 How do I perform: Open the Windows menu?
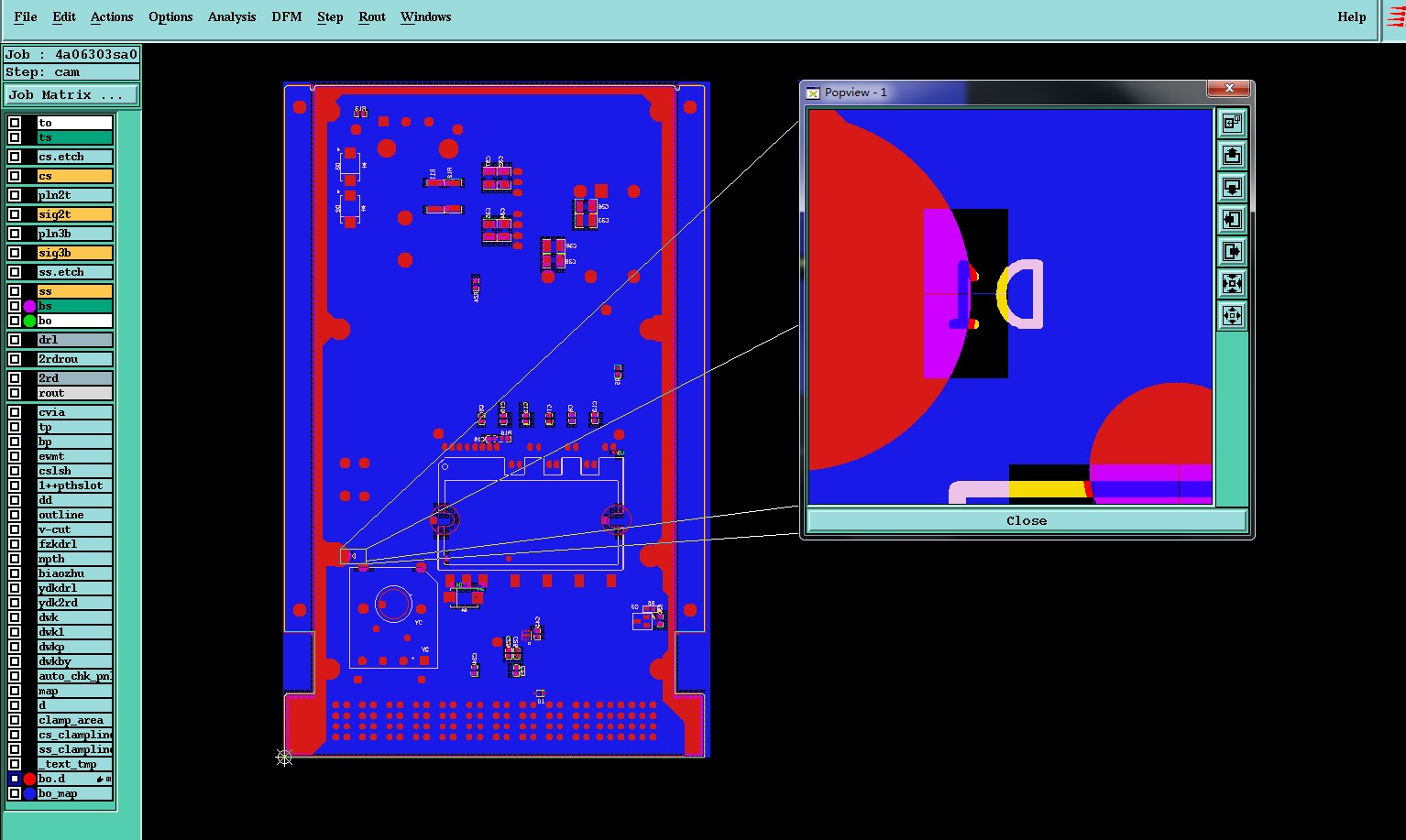426,16
